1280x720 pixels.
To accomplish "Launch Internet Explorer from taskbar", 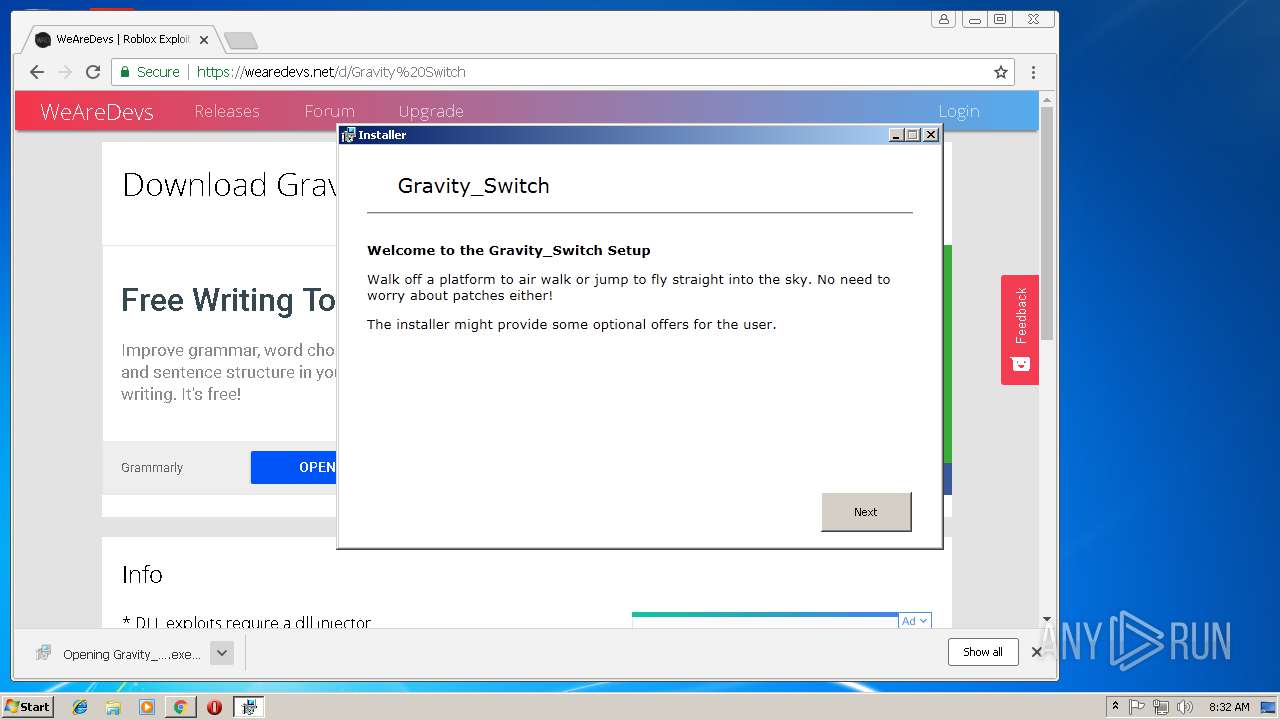I will (x=80, y=707).
